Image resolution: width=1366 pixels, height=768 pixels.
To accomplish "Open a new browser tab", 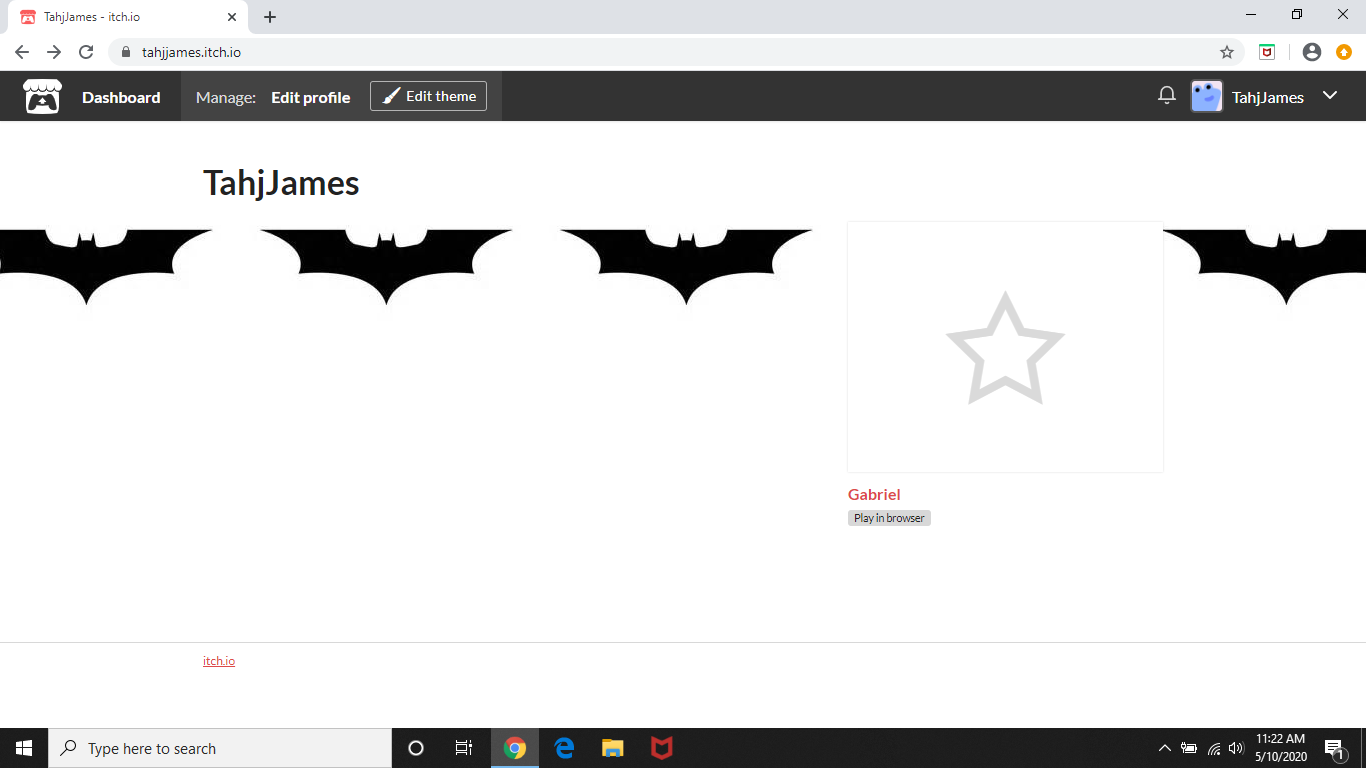I will 270,17.
